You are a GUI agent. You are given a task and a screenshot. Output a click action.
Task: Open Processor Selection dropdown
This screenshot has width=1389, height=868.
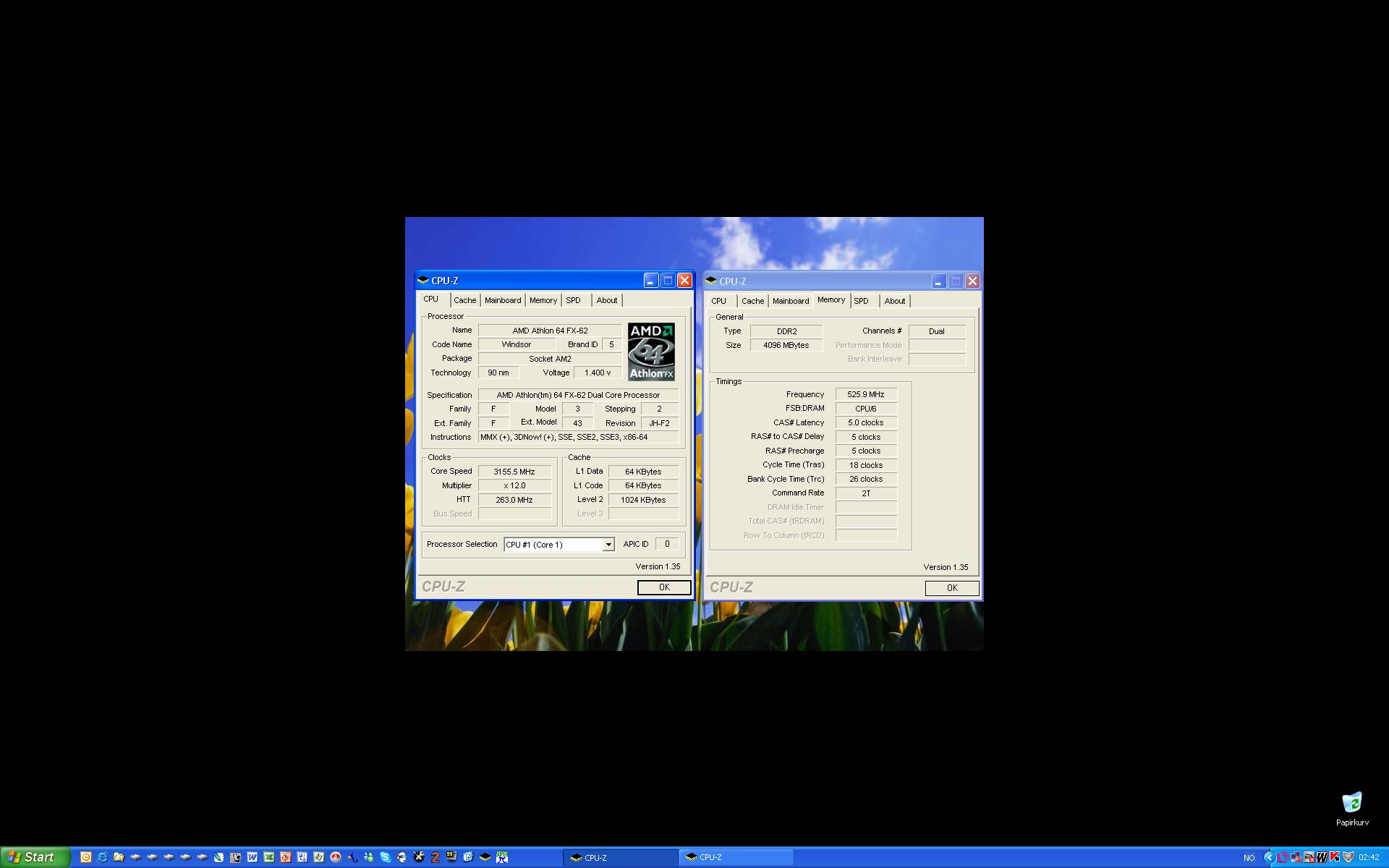pyautogui.click(x=608, y=545)
